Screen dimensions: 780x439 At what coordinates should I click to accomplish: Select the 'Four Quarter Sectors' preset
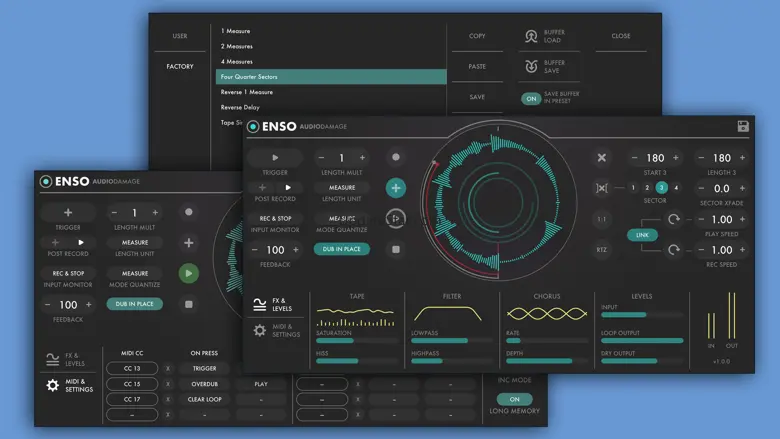point(331,77)
